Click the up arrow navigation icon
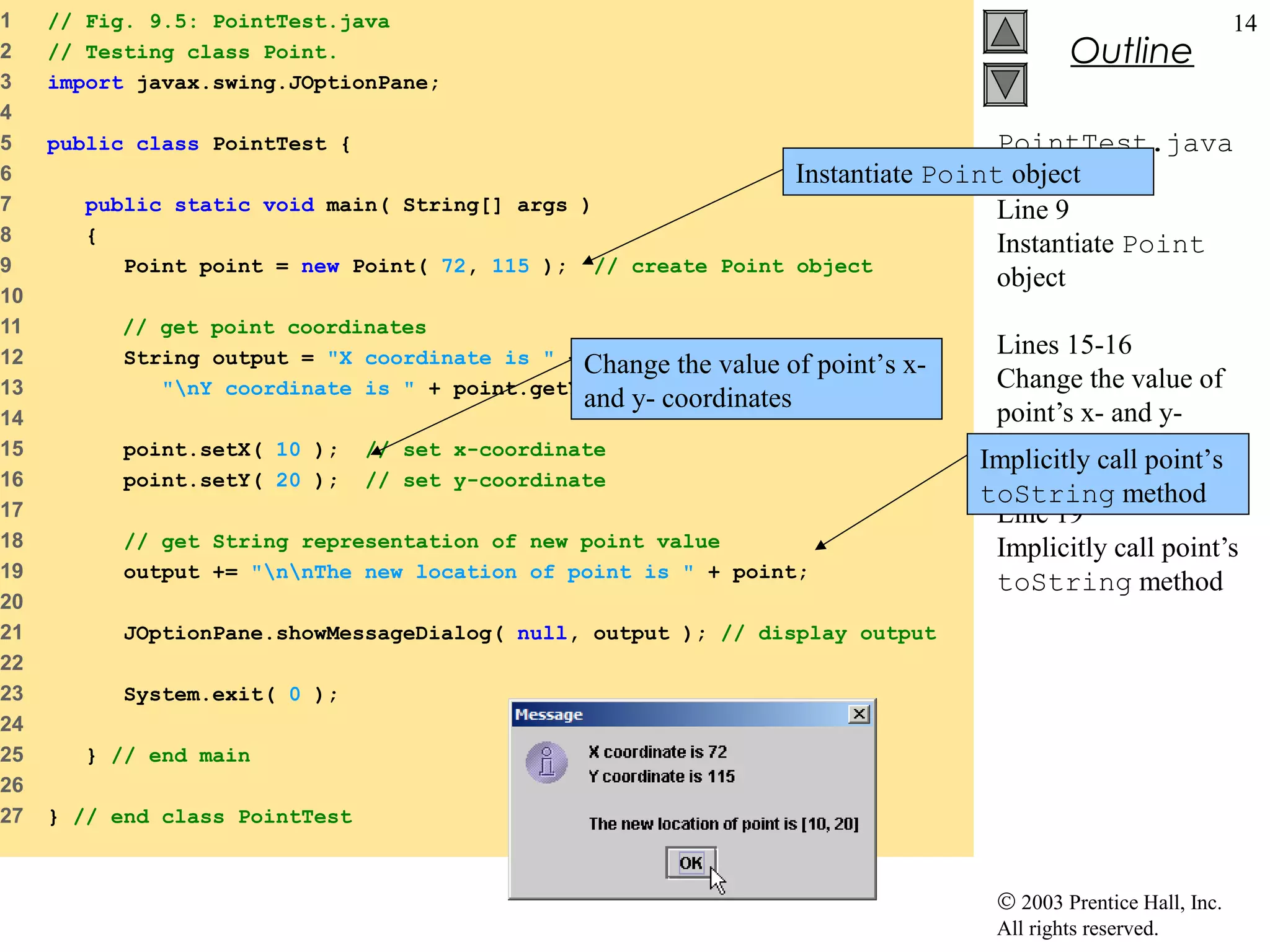 pyautogui.click(x=1005, y=32)
